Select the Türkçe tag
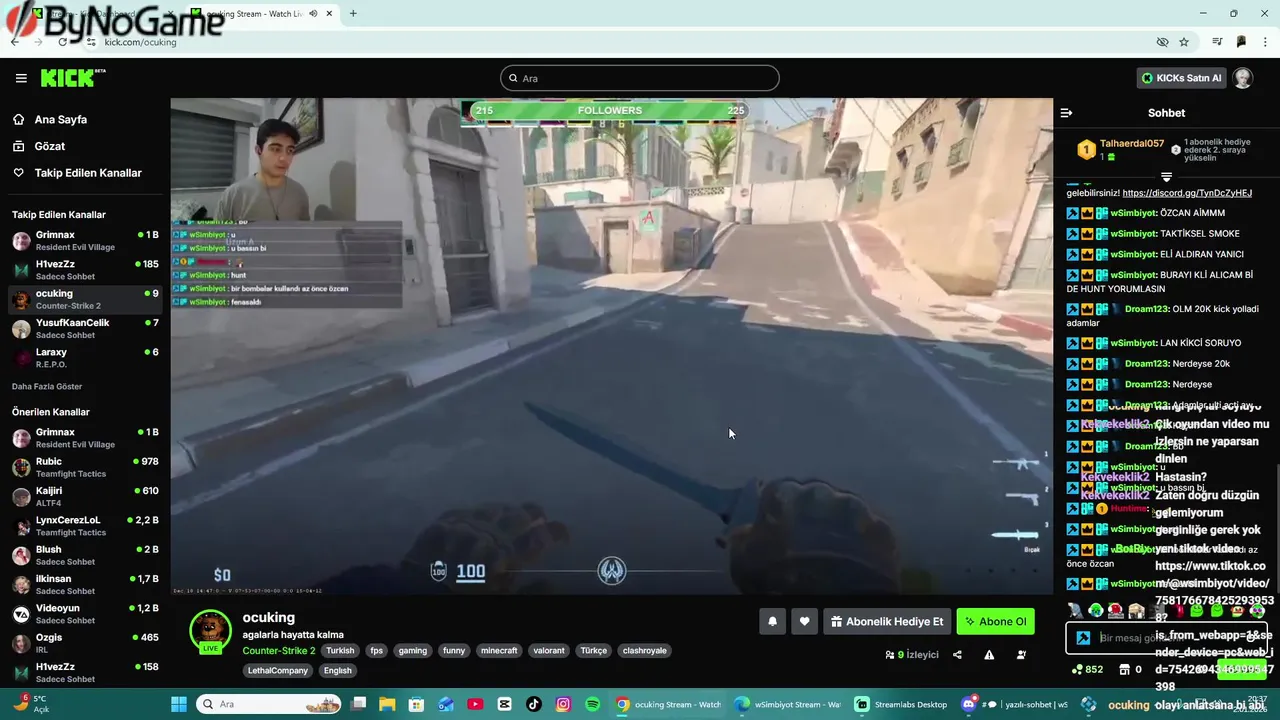The width and height of the screenshot is (1280, 720). pyautogui.click(x=594, y=650)
